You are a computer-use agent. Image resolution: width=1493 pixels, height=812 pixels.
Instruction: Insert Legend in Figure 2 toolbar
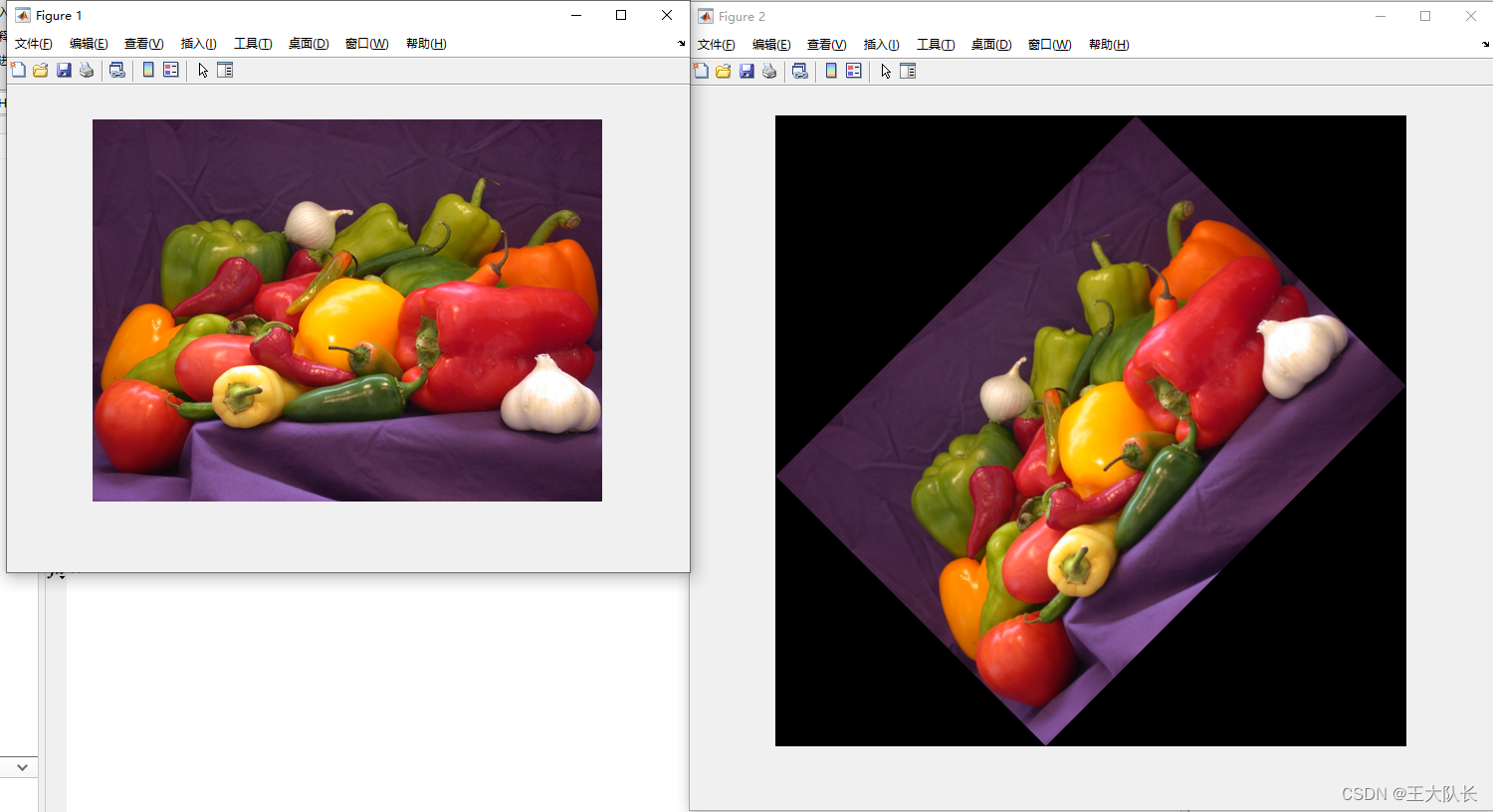coord(854,71)
